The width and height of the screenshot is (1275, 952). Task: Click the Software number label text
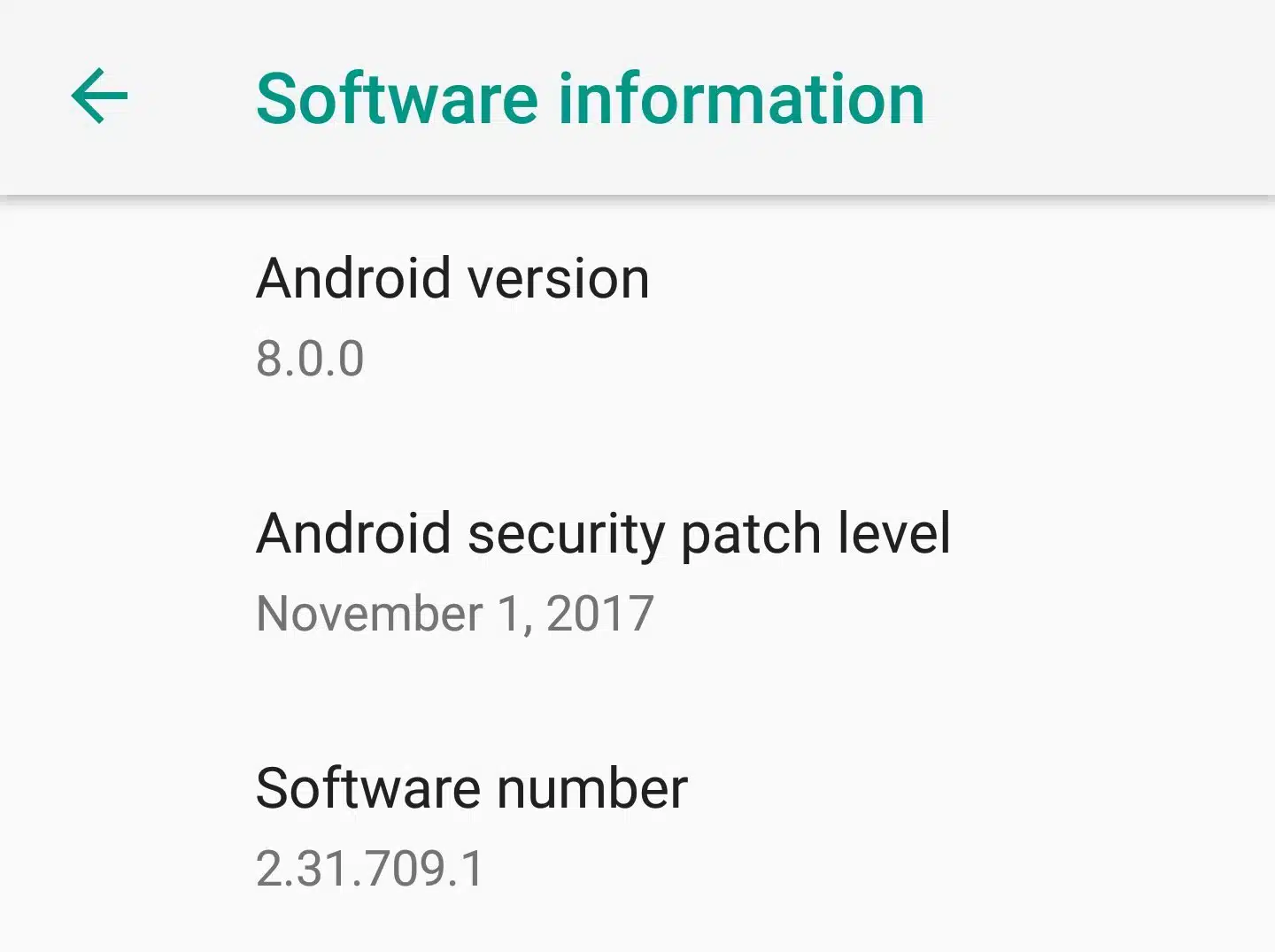(472, 788)
